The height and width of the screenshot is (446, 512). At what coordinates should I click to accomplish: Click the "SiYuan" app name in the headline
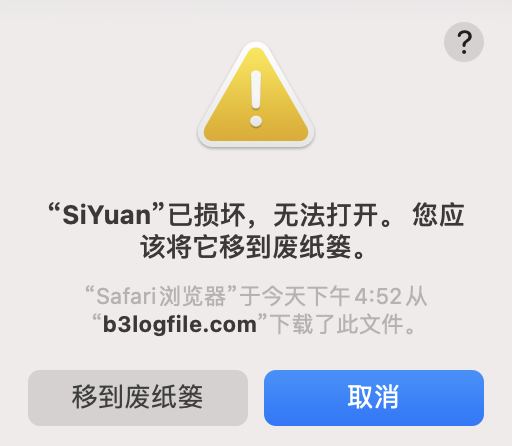pos(106,215)
